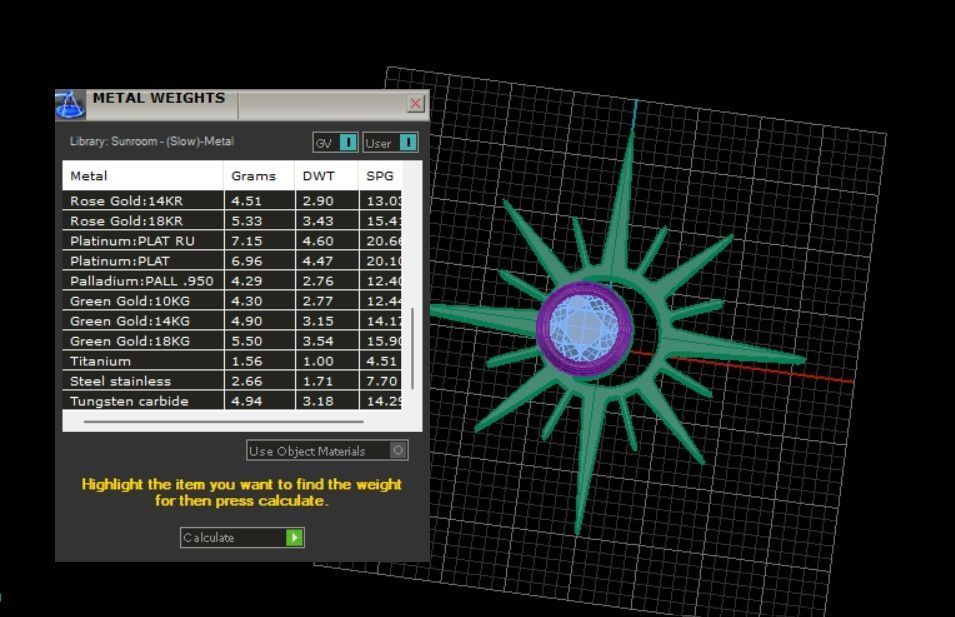Click the DWT column header

coord(326,176)
